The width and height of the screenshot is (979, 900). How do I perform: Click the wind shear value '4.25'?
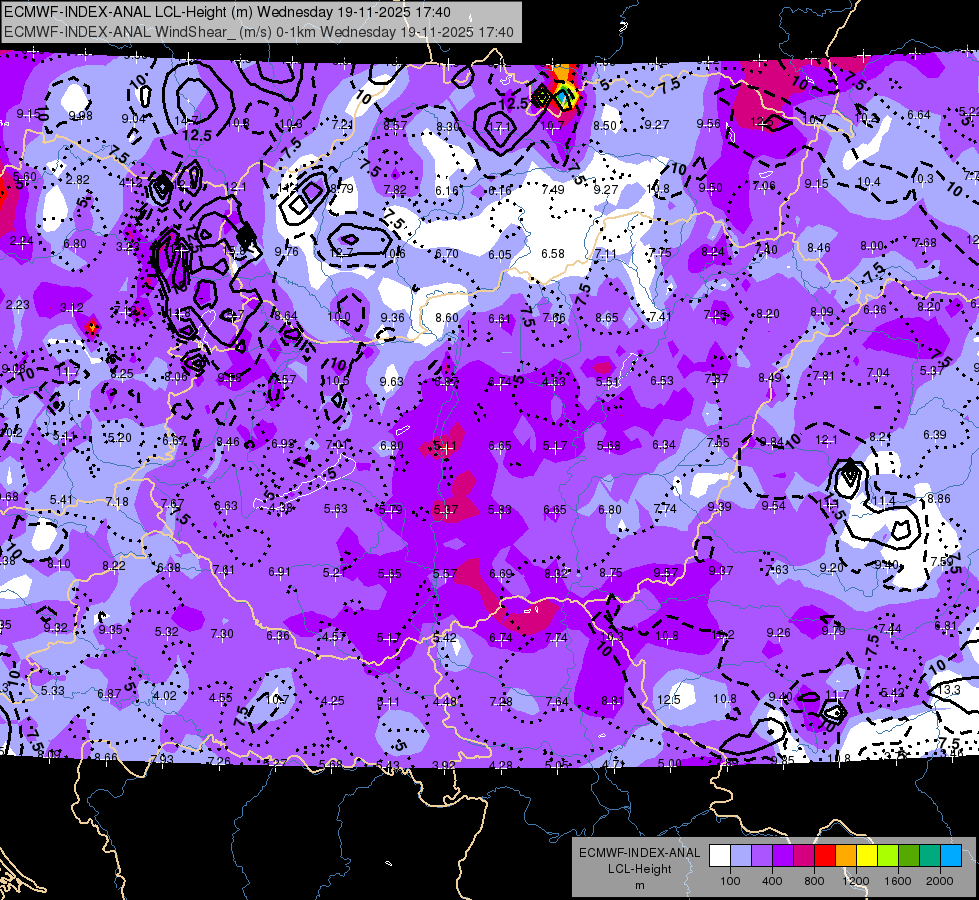click(332, 701)
